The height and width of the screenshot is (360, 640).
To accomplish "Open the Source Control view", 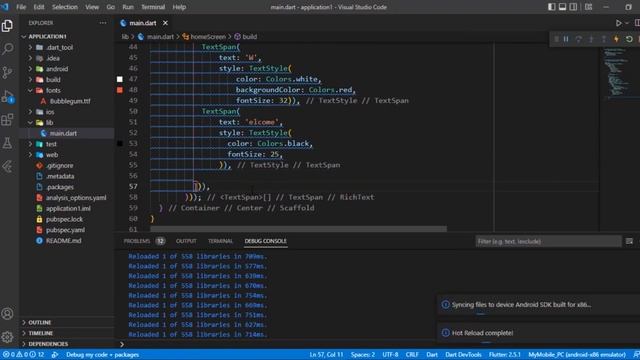I will click(x=7, y=73).
